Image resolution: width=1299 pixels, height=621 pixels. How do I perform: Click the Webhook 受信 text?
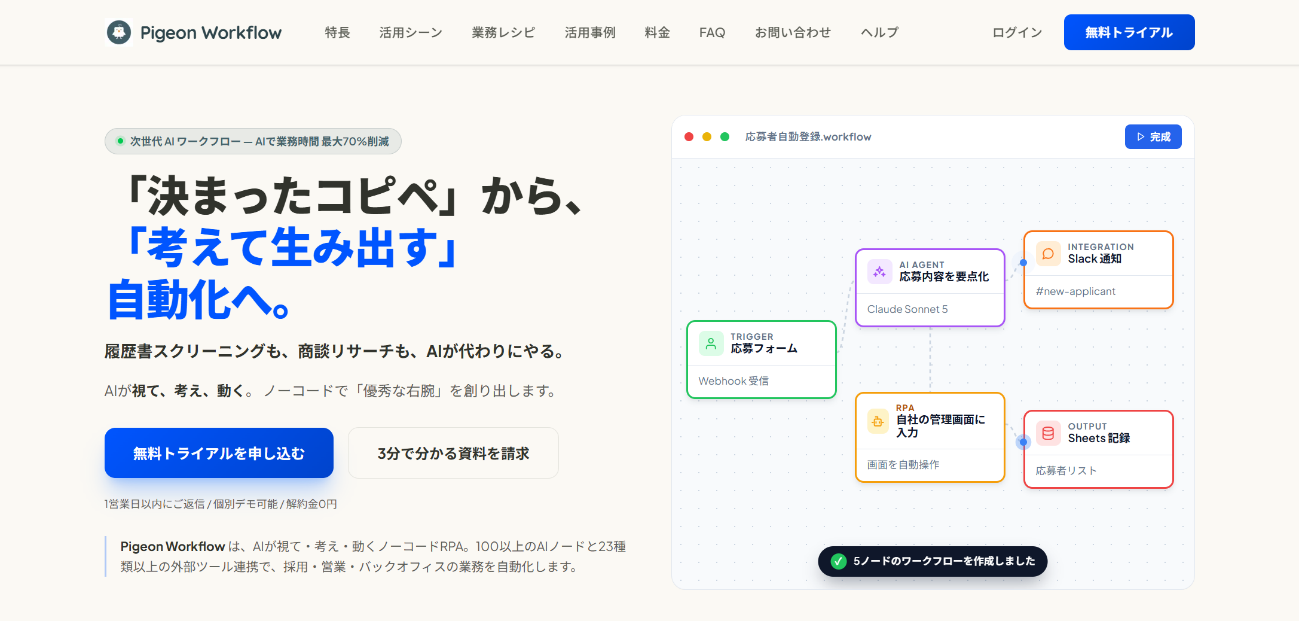point(733,381)
